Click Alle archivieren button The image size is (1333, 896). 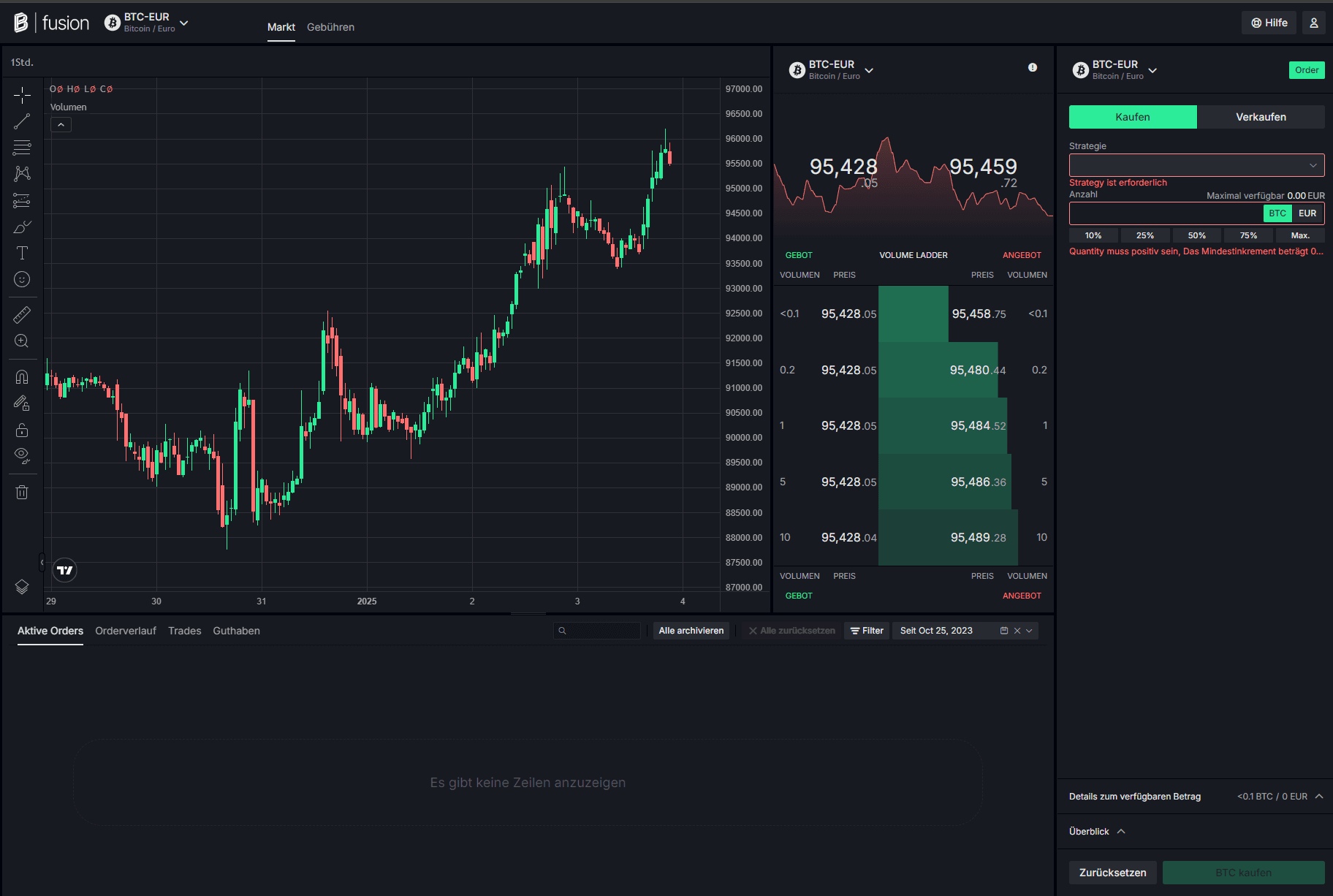pos(691,631)
